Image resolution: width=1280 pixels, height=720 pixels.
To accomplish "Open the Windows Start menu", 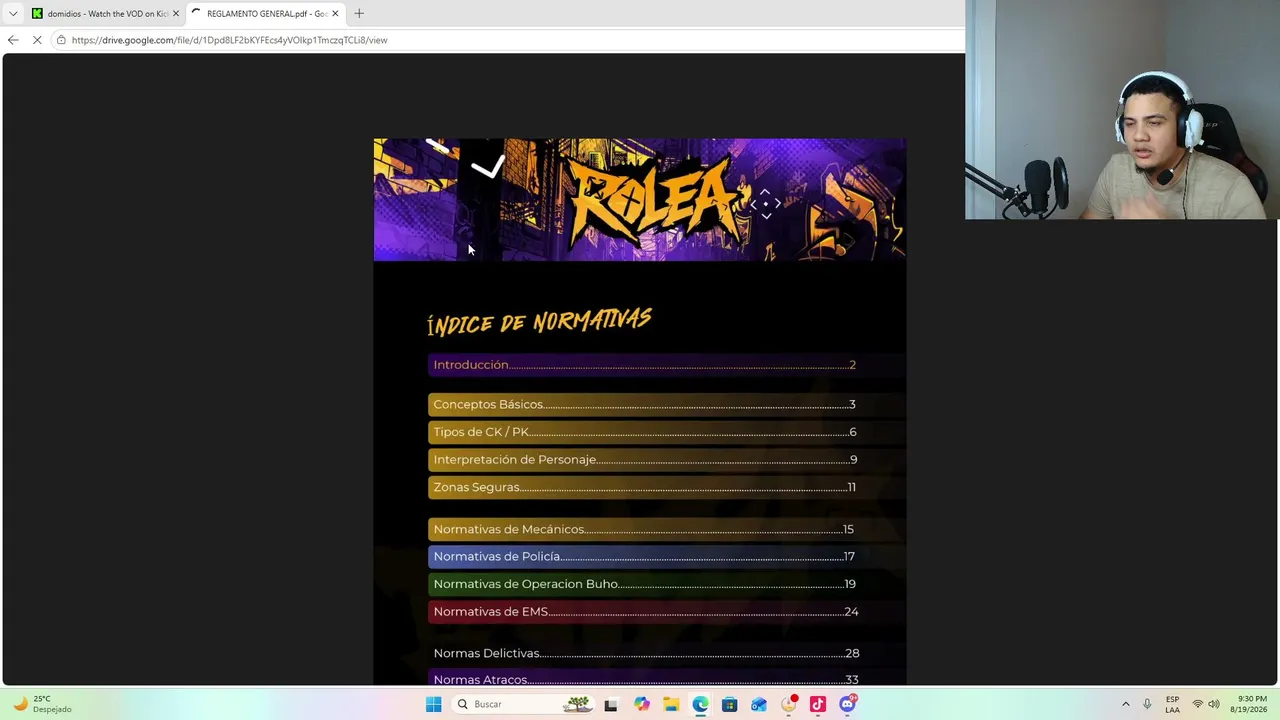I will (433, 704).
